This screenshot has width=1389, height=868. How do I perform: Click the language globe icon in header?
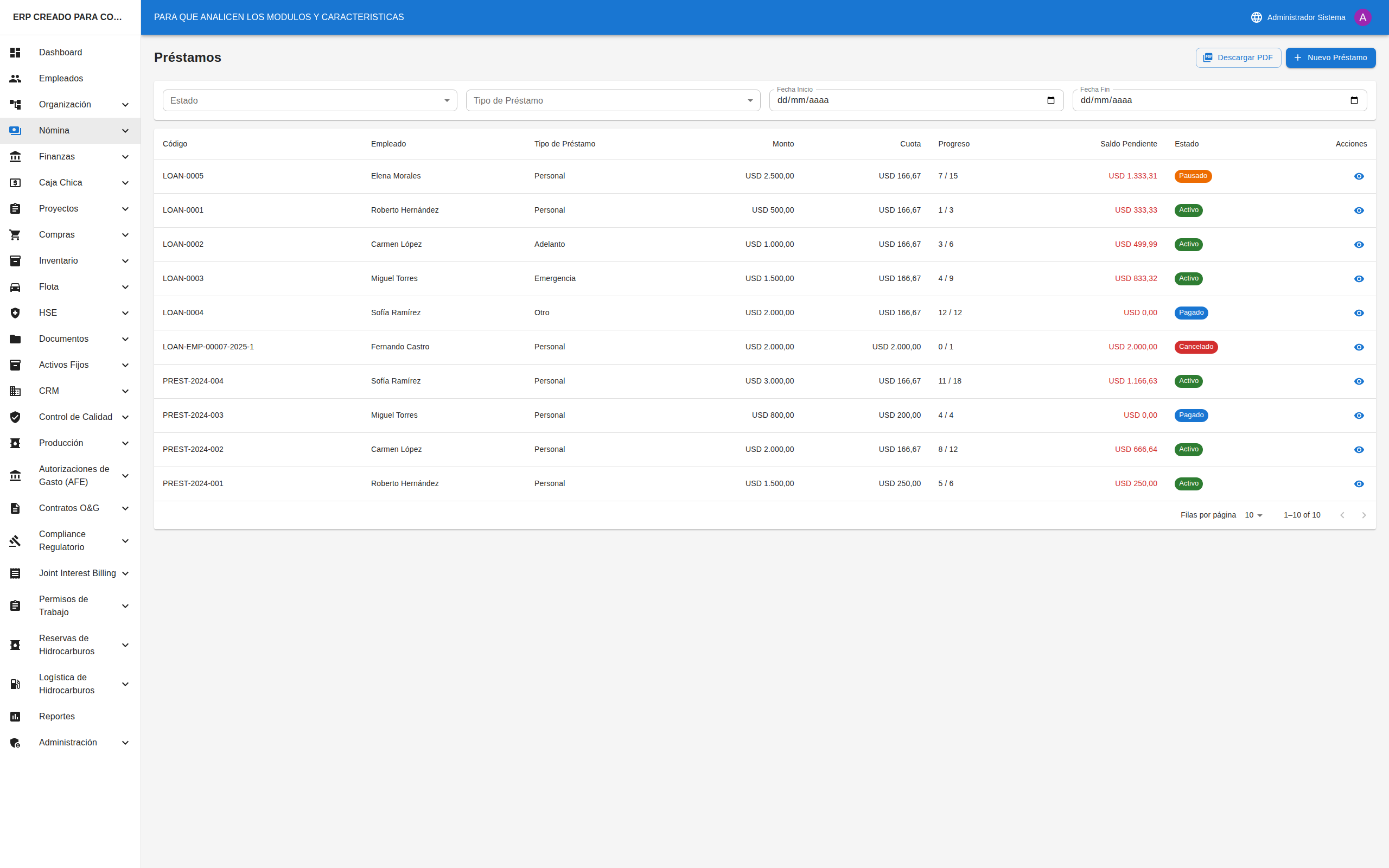pyautogui.click(x=1256, y=17)
